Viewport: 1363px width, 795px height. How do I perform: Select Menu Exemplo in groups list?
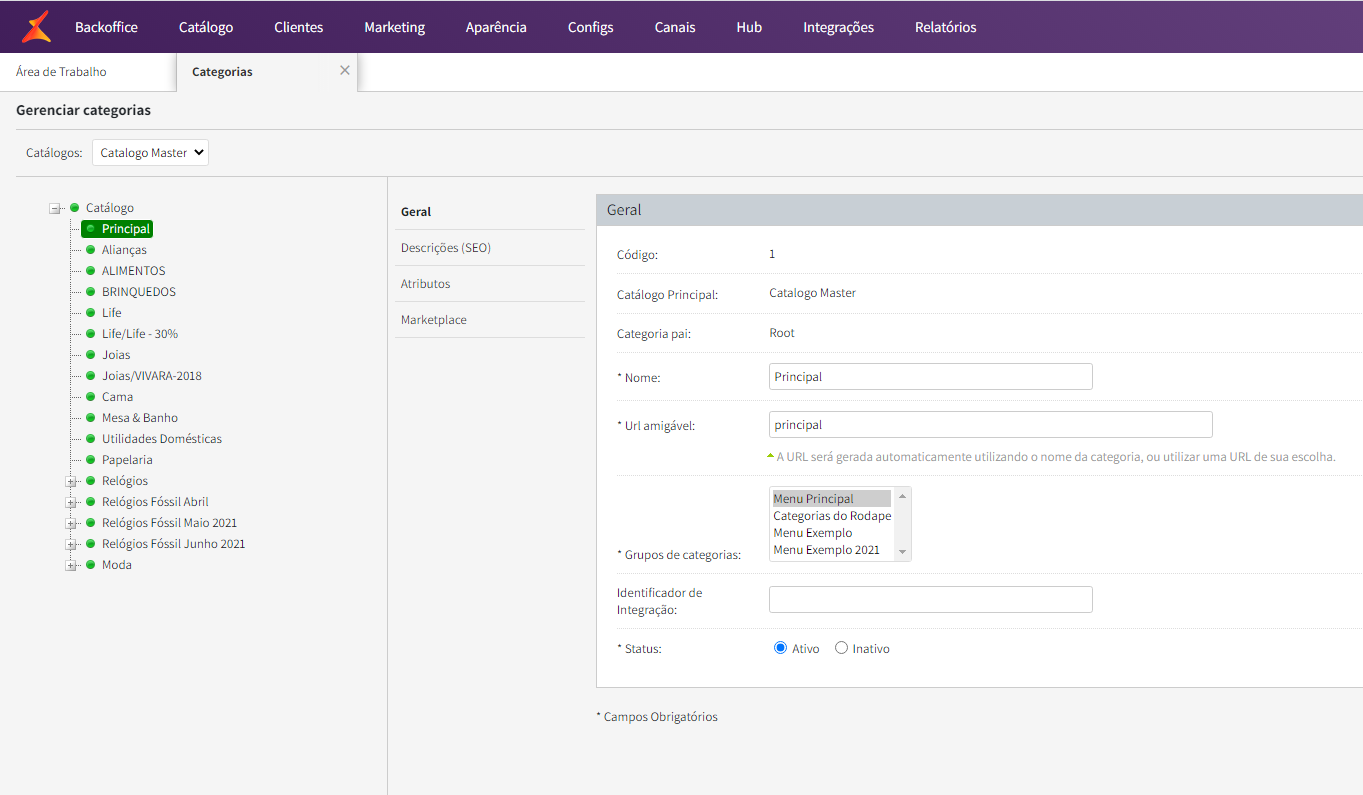click(832, 533)
